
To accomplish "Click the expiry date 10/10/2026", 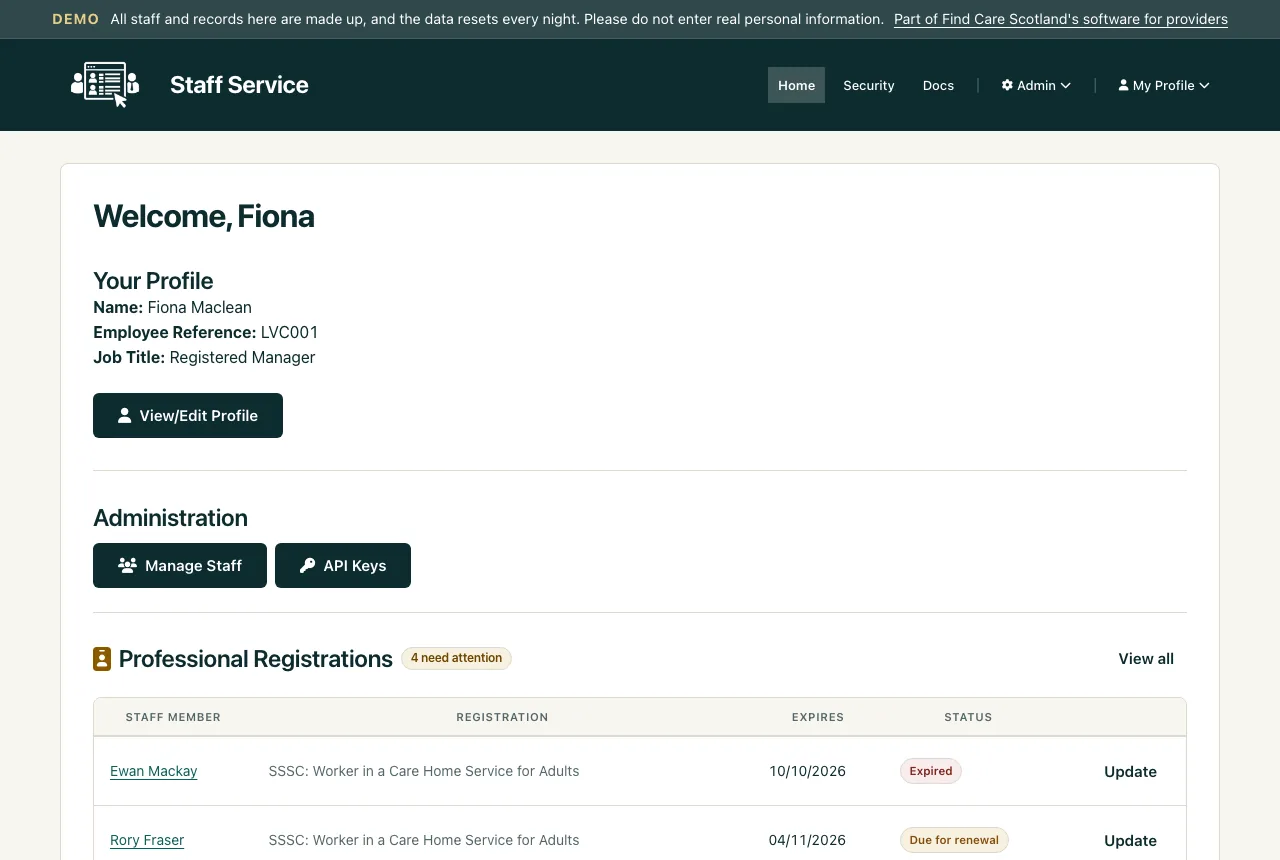I will click(808, 771).
